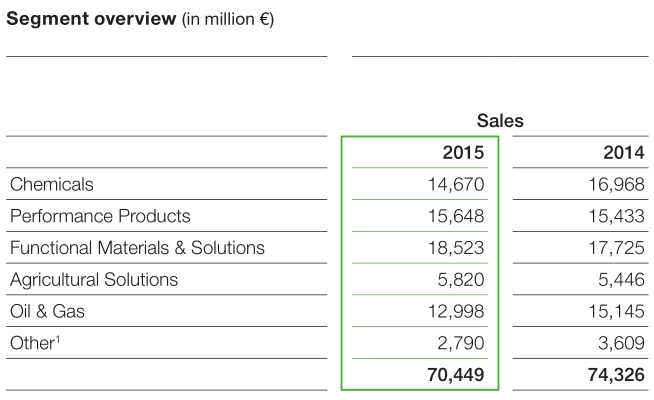Select Performance Products 2015 value 15,648
Viewport: 654px width, 400px height.
[x=458, y=216]
